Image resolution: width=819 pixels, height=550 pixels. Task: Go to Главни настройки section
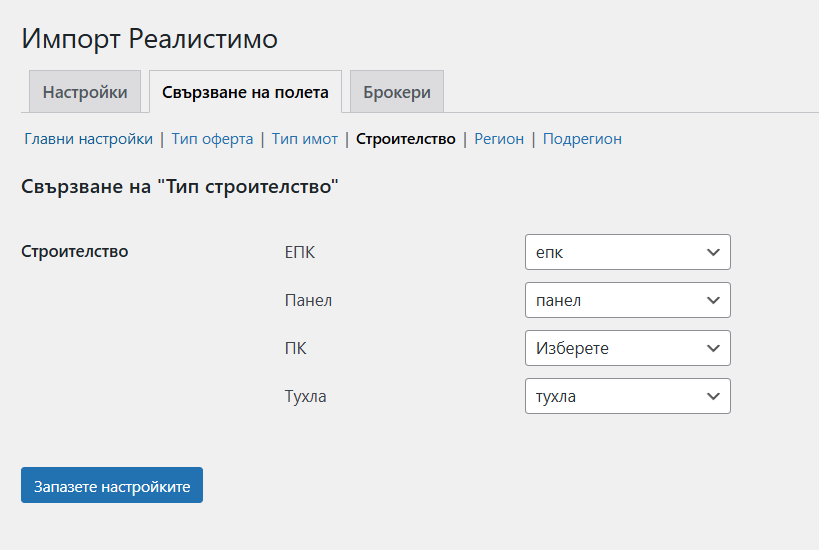pos(88,139)
